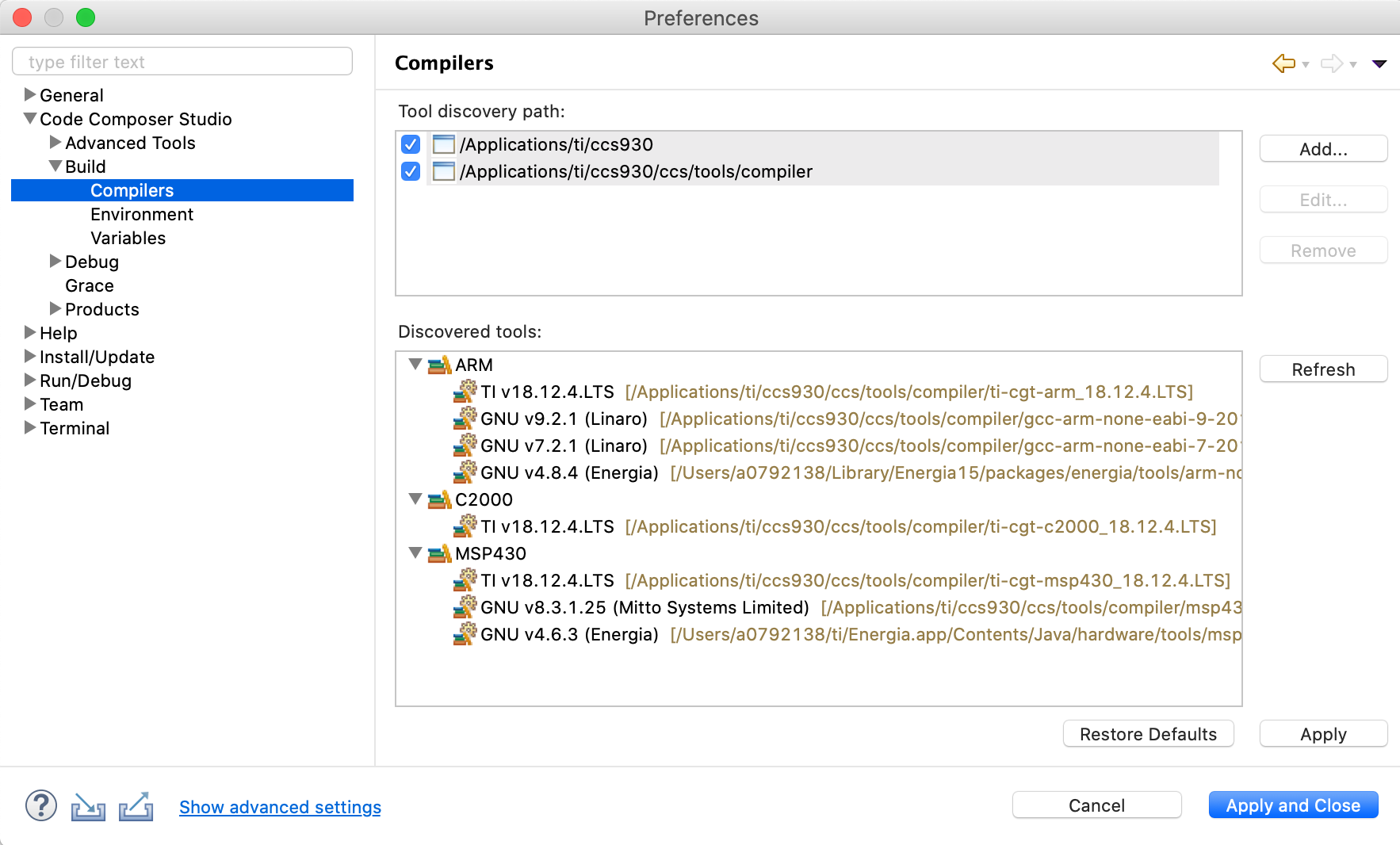Expand the Team category

30,403
